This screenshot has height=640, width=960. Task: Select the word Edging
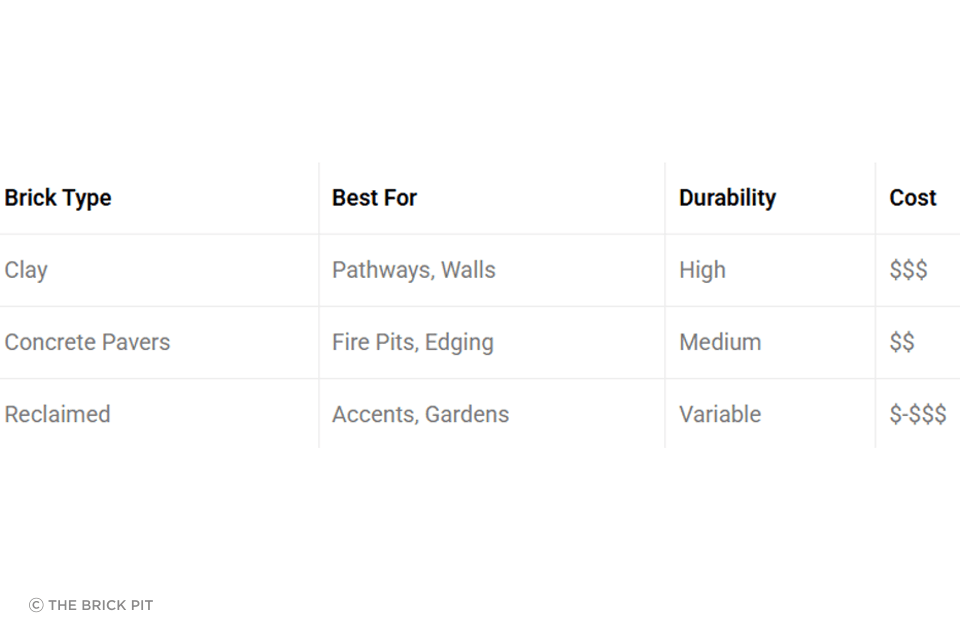[459, 342]
